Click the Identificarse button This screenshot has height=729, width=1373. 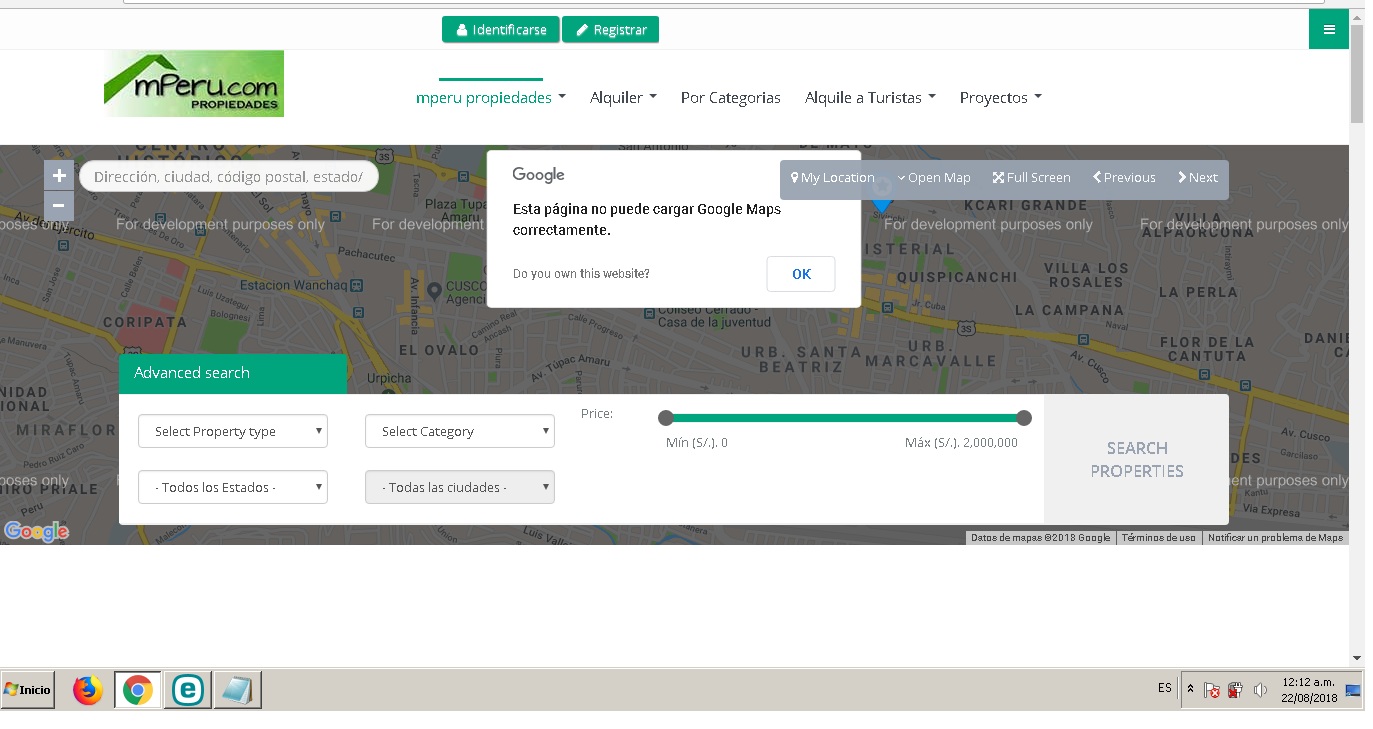pyautogui.click(x=500, y=30)
